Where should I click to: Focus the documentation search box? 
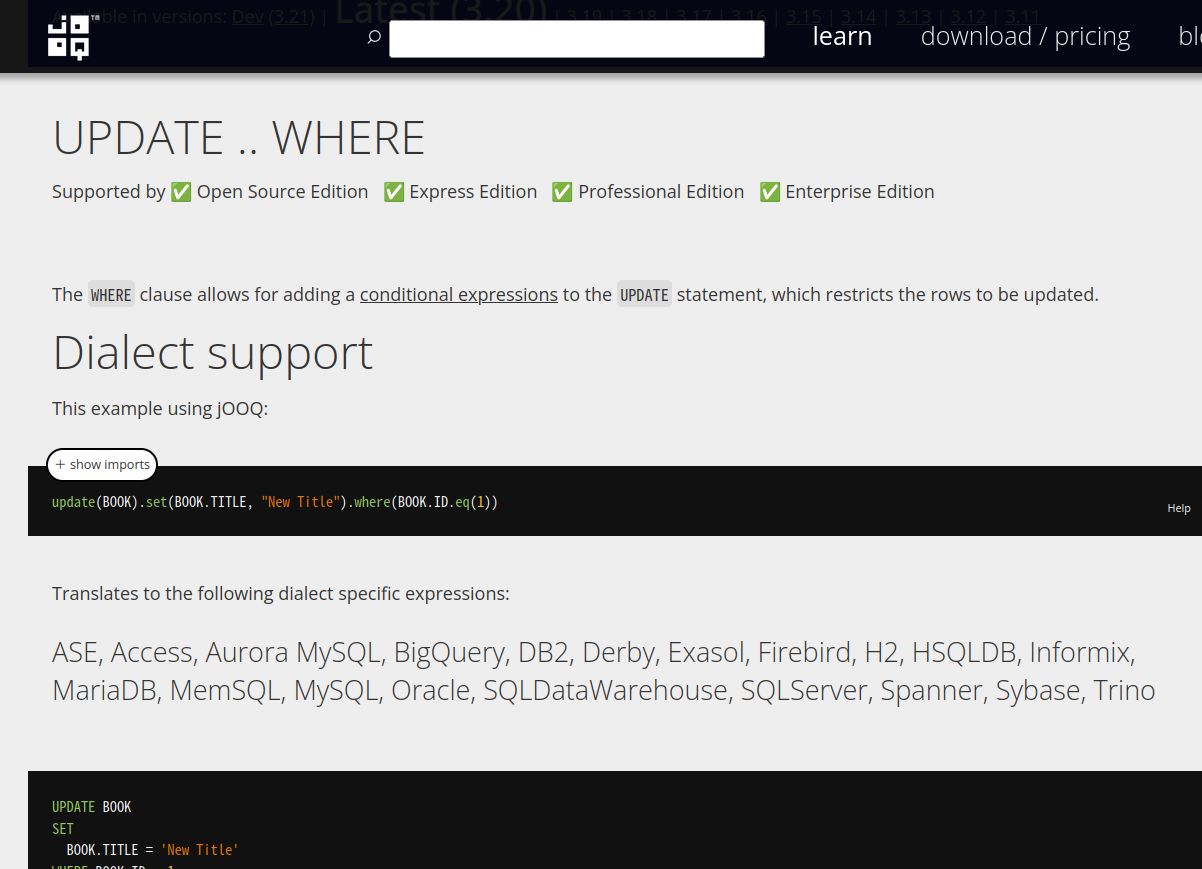[x=576, y=39]
